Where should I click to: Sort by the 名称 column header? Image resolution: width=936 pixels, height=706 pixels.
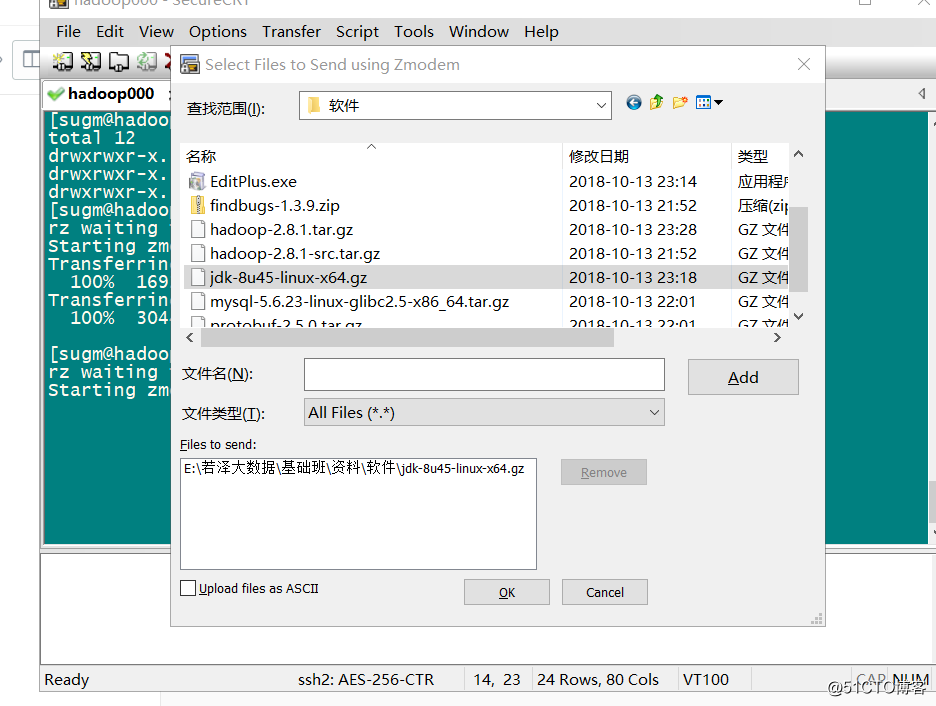(x=373, y=156)
